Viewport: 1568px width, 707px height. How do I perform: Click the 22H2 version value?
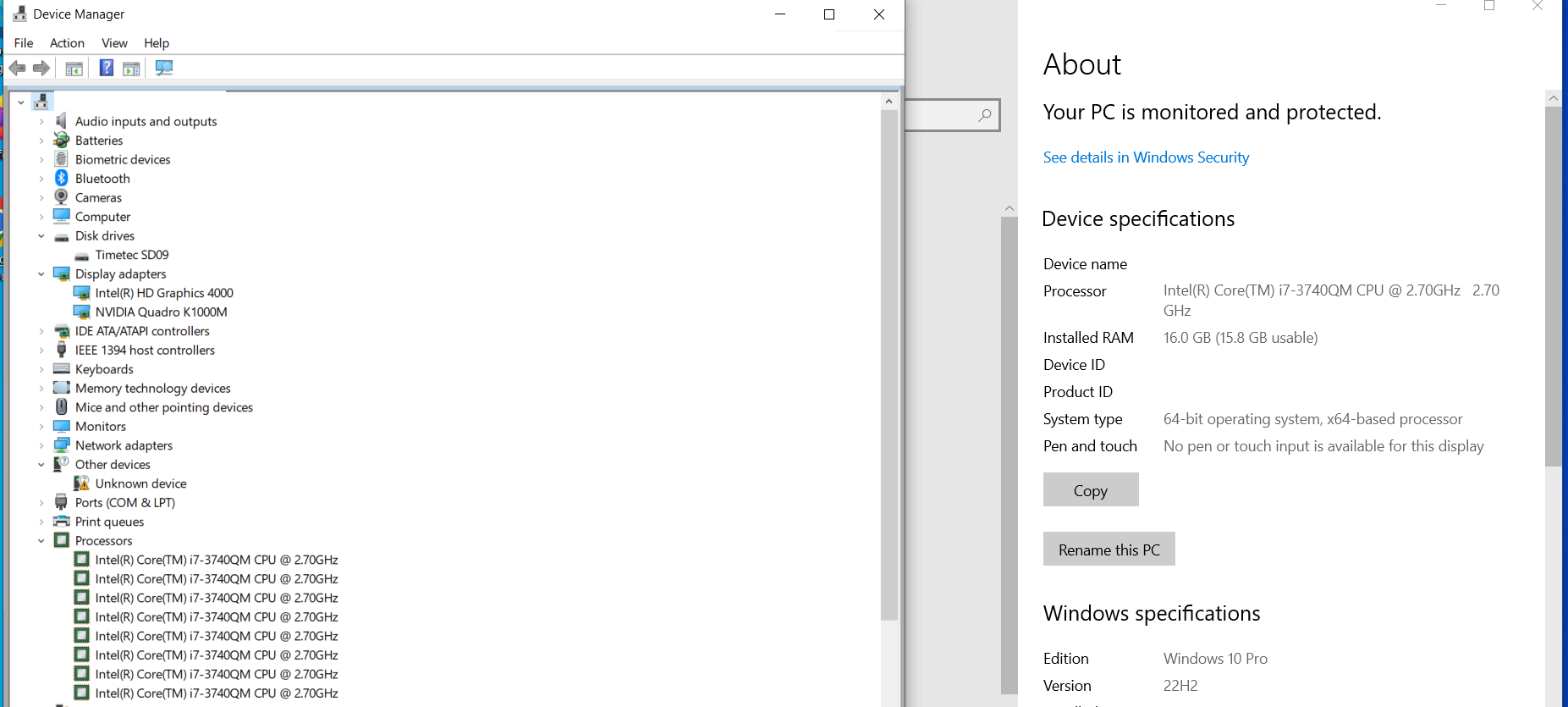point(1180,686)
